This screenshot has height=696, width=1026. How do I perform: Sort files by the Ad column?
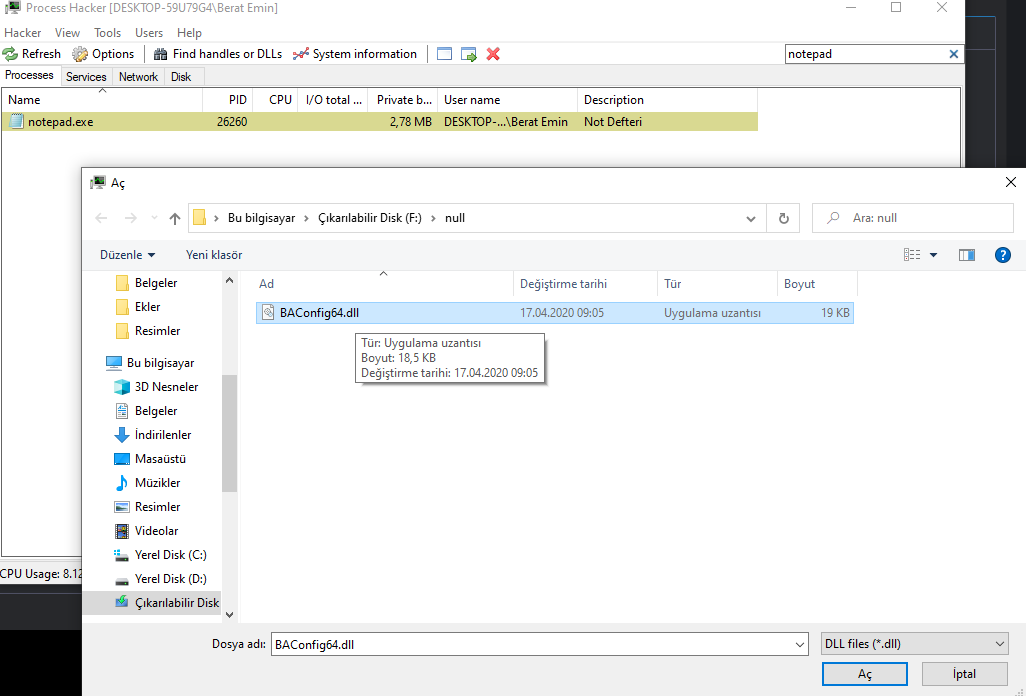click(383, 284)
